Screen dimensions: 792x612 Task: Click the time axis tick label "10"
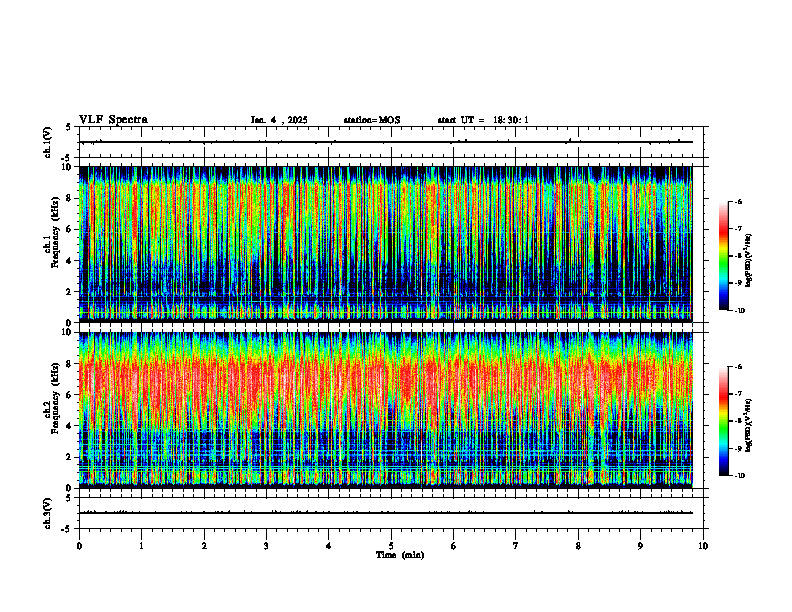click(703, 546)
